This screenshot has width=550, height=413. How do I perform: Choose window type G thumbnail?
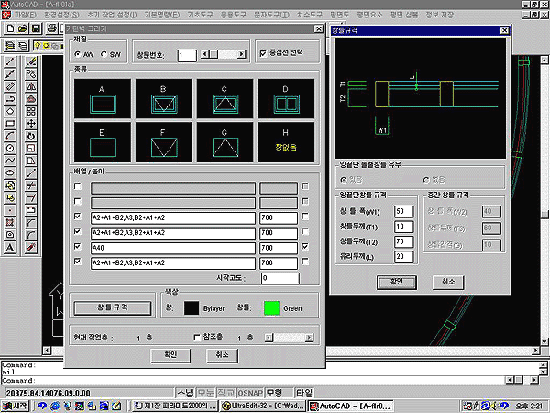point(224,142)
